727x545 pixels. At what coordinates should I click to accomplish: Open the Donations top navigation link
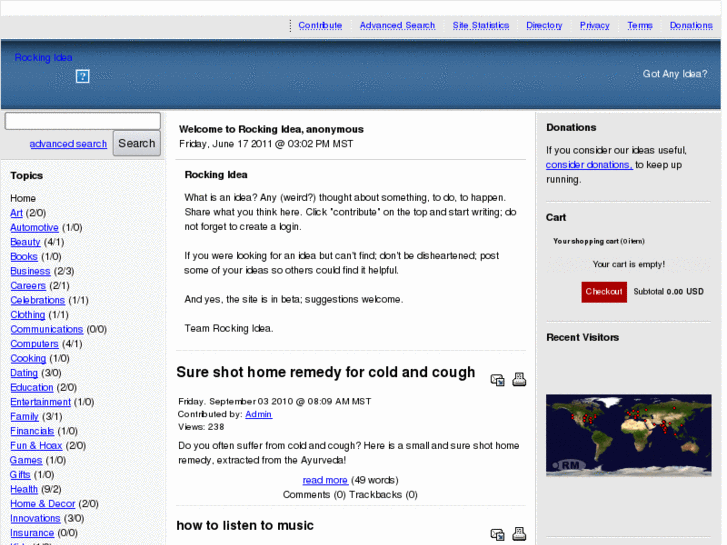691,26
